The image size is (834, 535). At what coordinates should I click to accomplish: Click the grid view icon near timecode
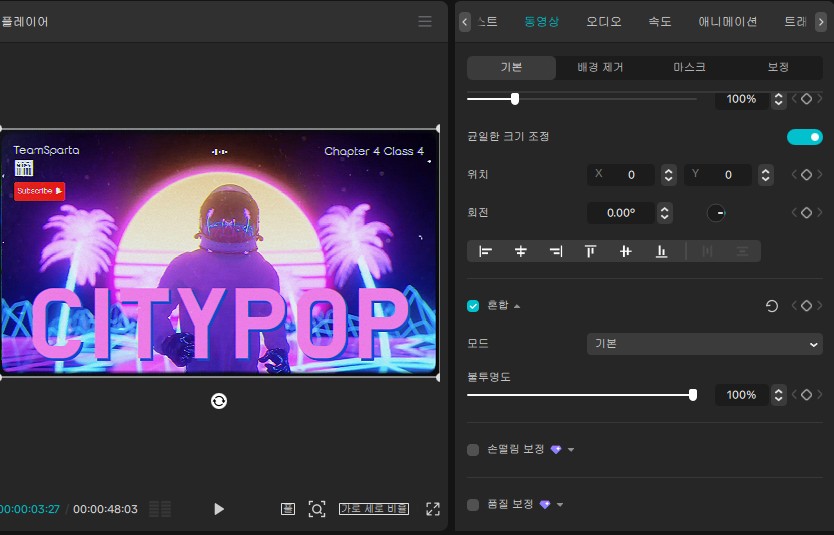pos(160,509)
